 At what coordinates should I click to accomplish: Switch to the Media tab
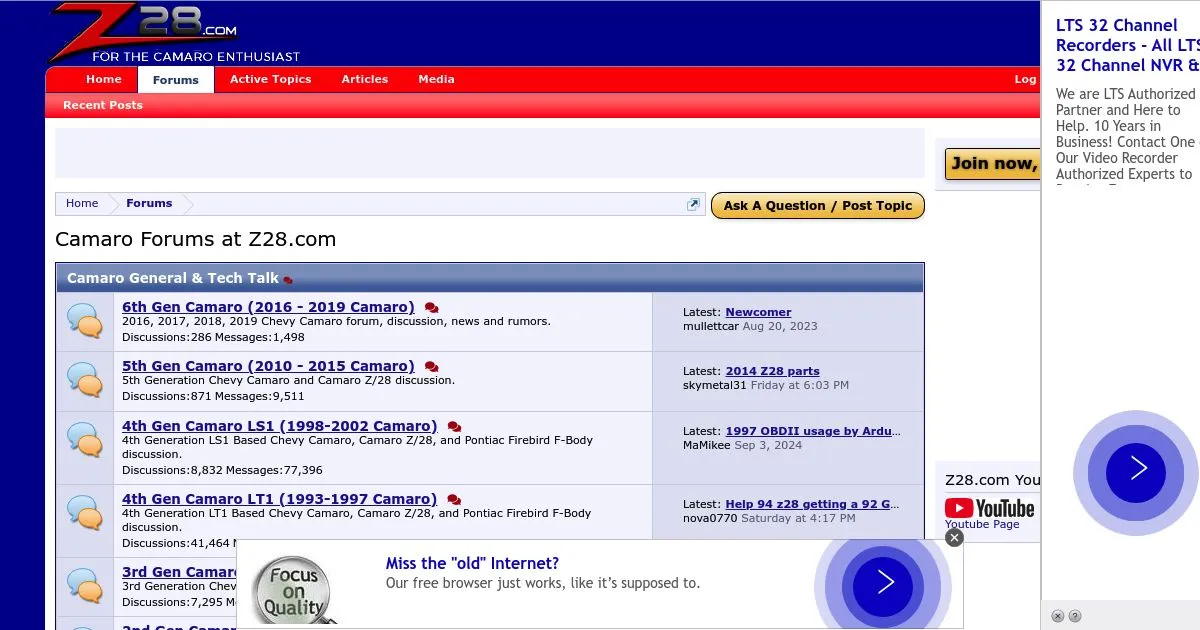436,80
